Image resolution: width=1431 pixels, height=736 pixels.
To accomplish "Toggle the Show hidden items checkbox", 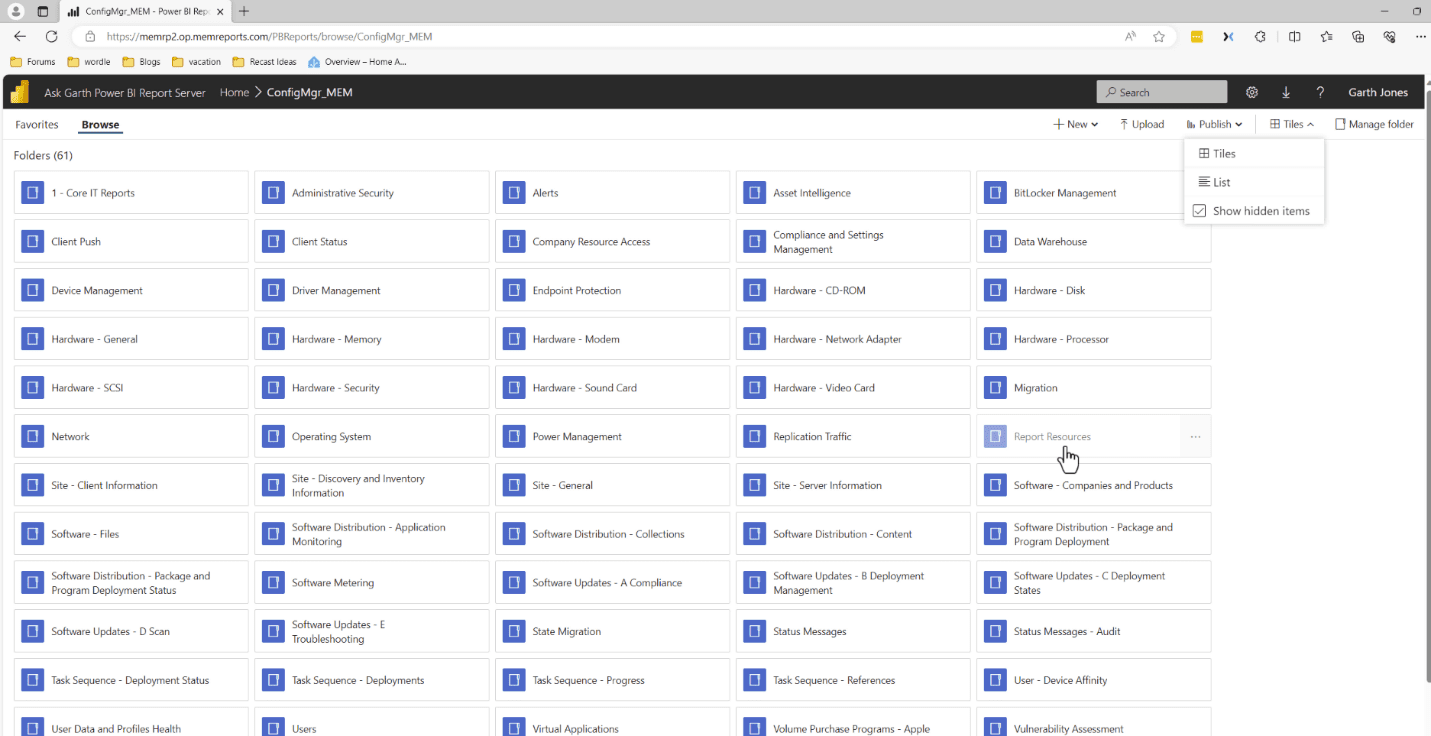I will [x=1200, y=211].
